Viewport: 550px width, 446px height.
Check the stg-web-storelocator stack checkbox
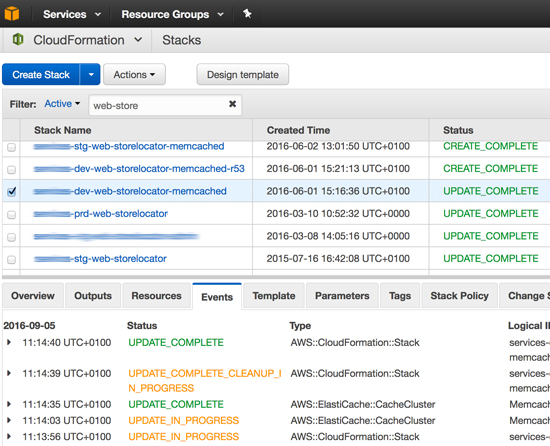[12, 259]
